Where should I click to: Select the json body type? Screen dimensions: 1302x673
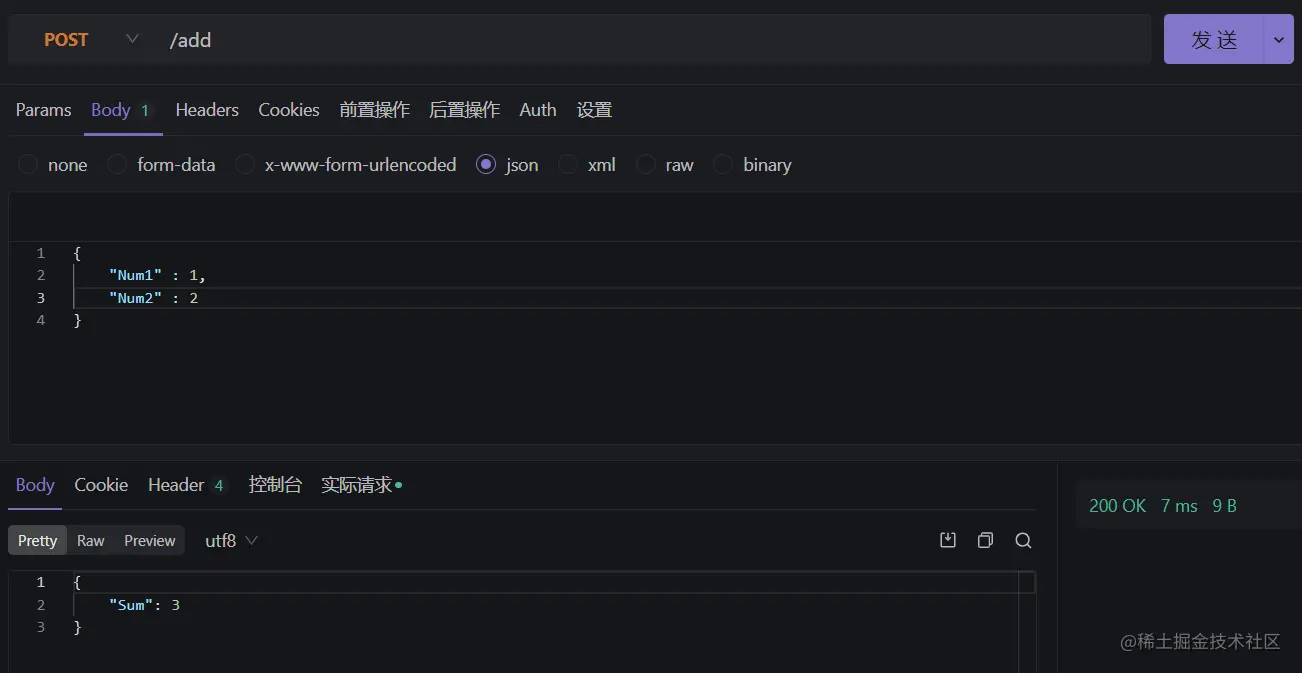pyautogui.click(x=507, y=165)
